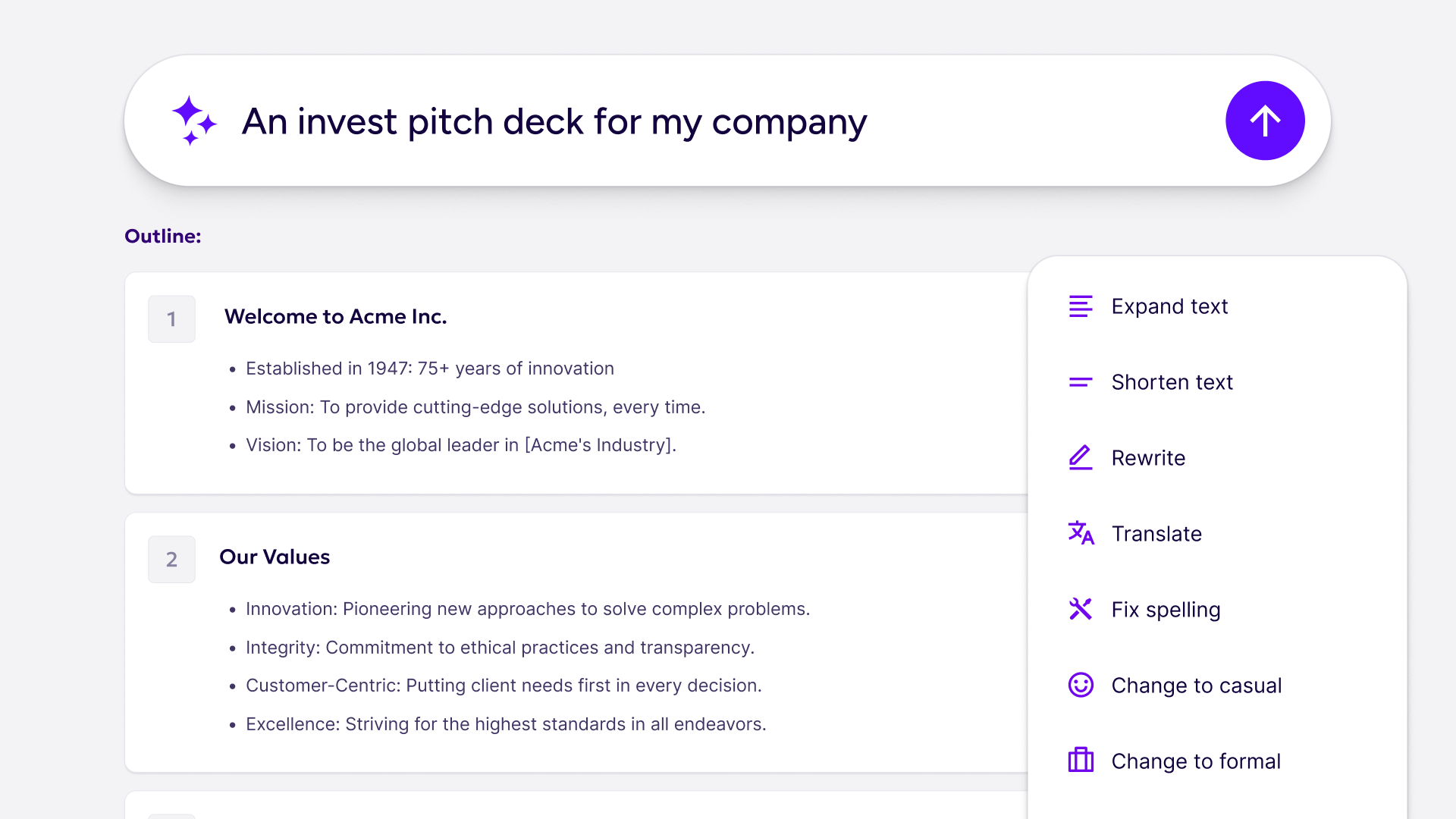Click the Expand text lines icon

click(1080, 306)
